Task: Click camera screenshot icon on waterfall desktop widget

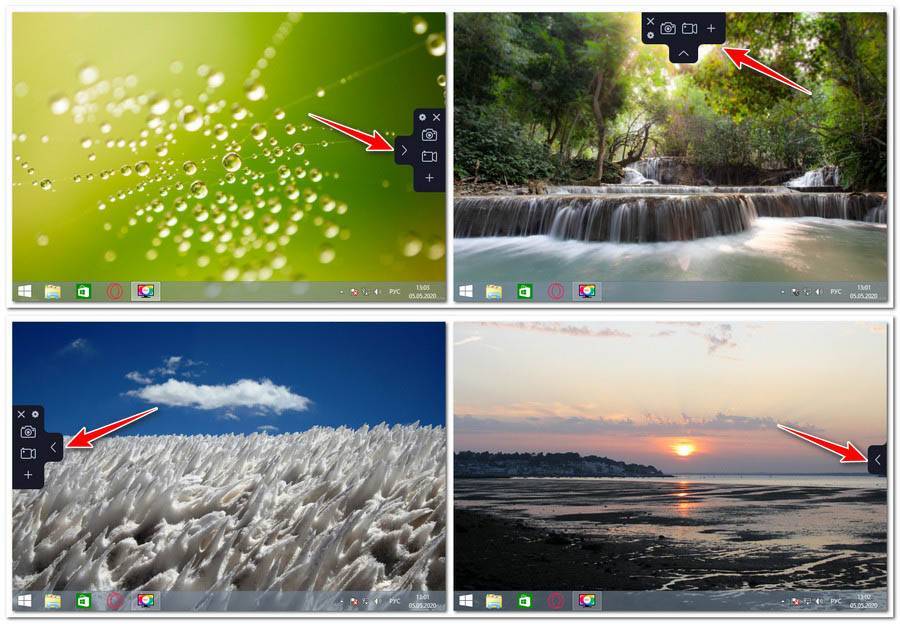Action: (x=668, y=28)
